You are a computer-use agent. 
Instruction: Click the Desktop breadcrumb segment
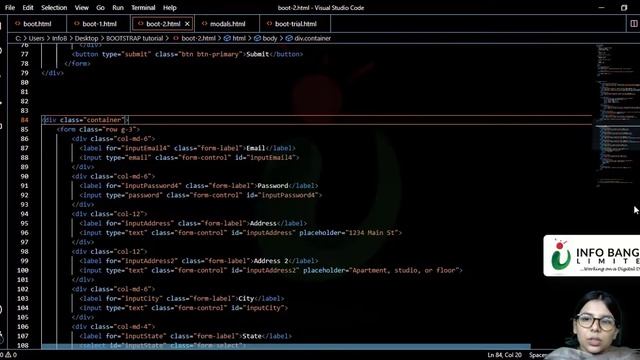pos(87,38)
